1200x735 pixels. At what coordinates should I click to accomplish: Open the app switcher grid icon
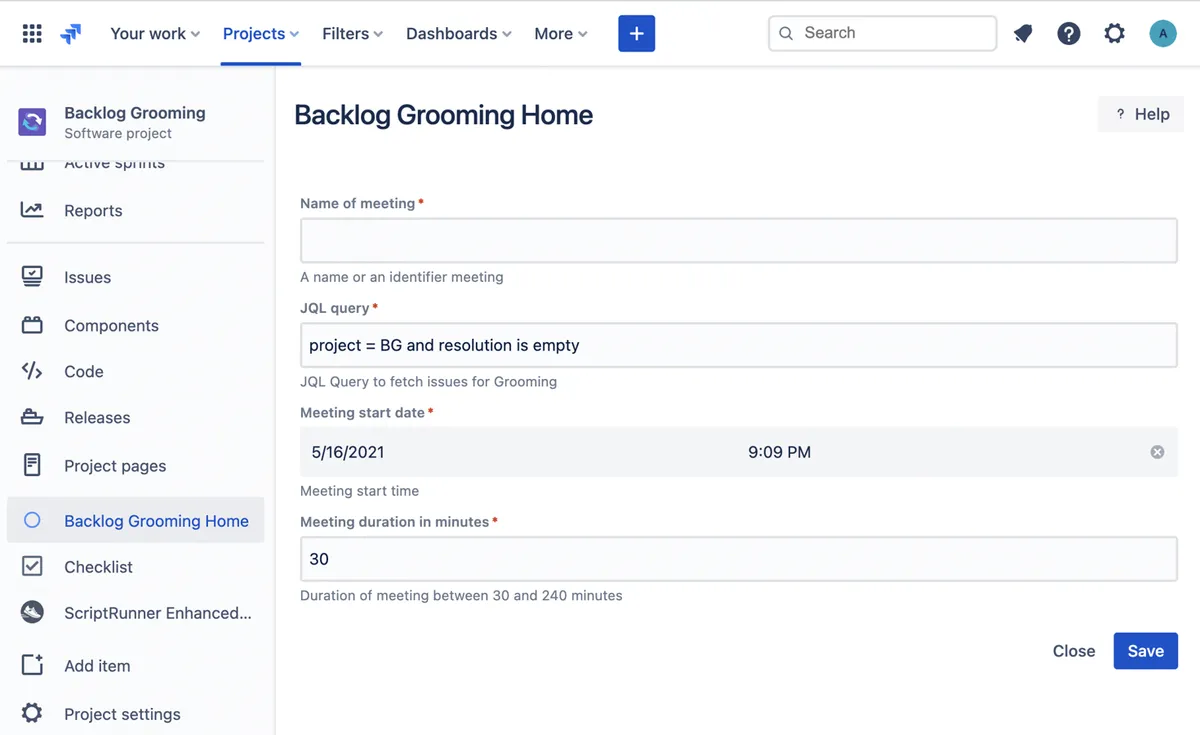click(x=32, y=34)
